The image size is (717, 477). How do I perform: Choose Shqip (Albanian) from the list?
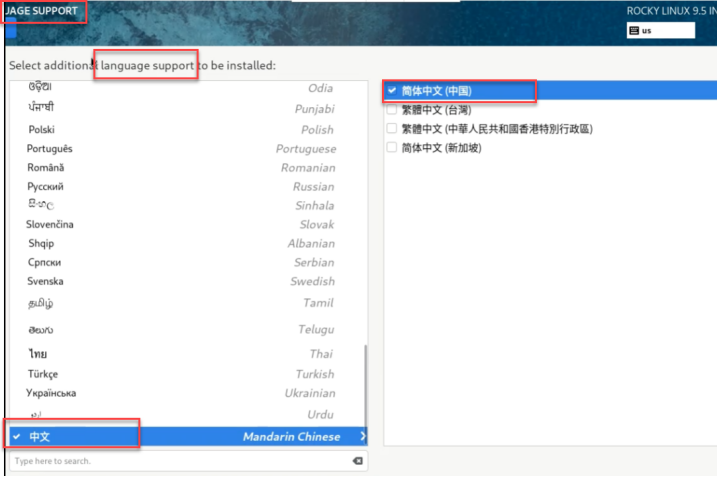coord(180,244)
